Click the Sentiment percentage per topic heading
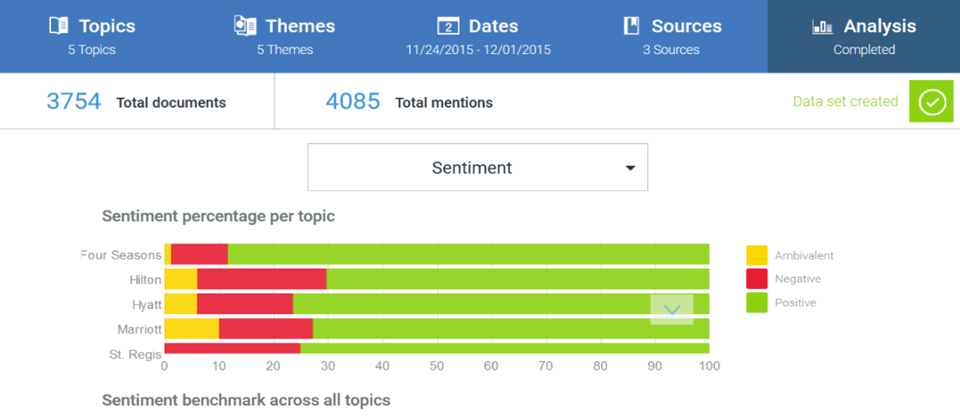The image size is (960, 420). [x=219, y=216]
